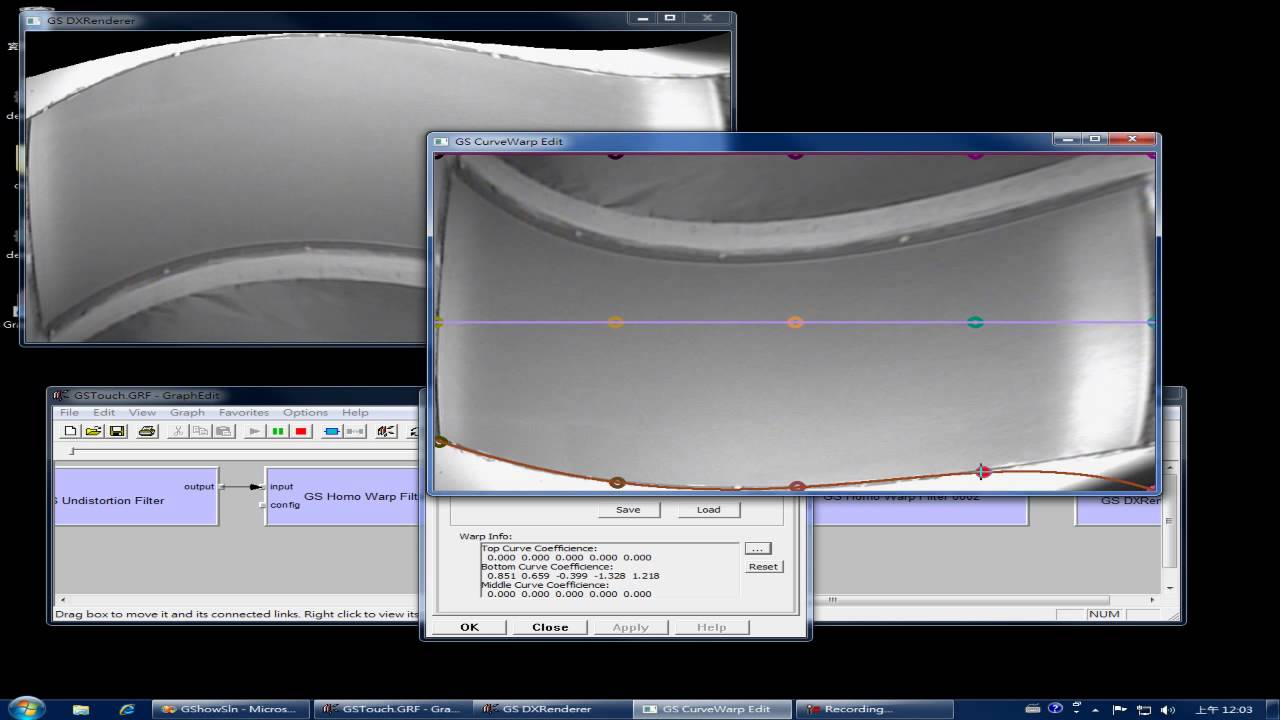The image size is (1280, 720).
Task: Click the Reset button
Action: click(x=763, y=566)
